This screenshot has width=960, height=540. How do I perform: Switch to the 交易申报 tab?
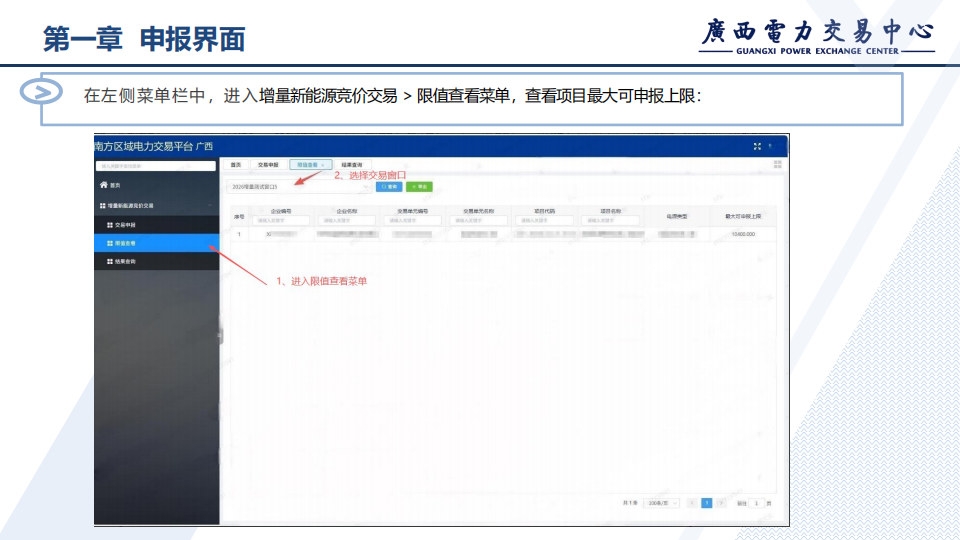[268, 165]
